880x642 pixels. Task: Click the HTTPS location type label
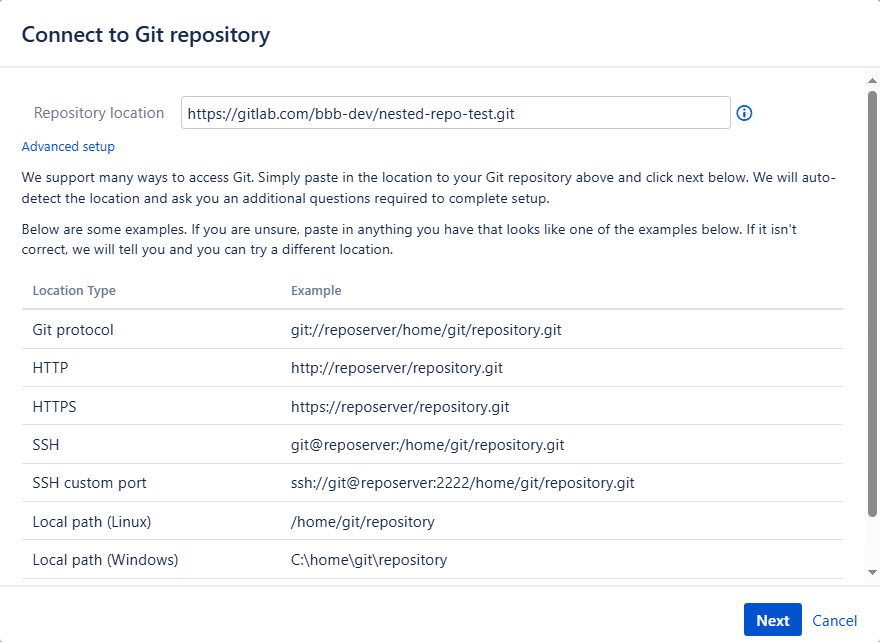[x=54, y=407]
